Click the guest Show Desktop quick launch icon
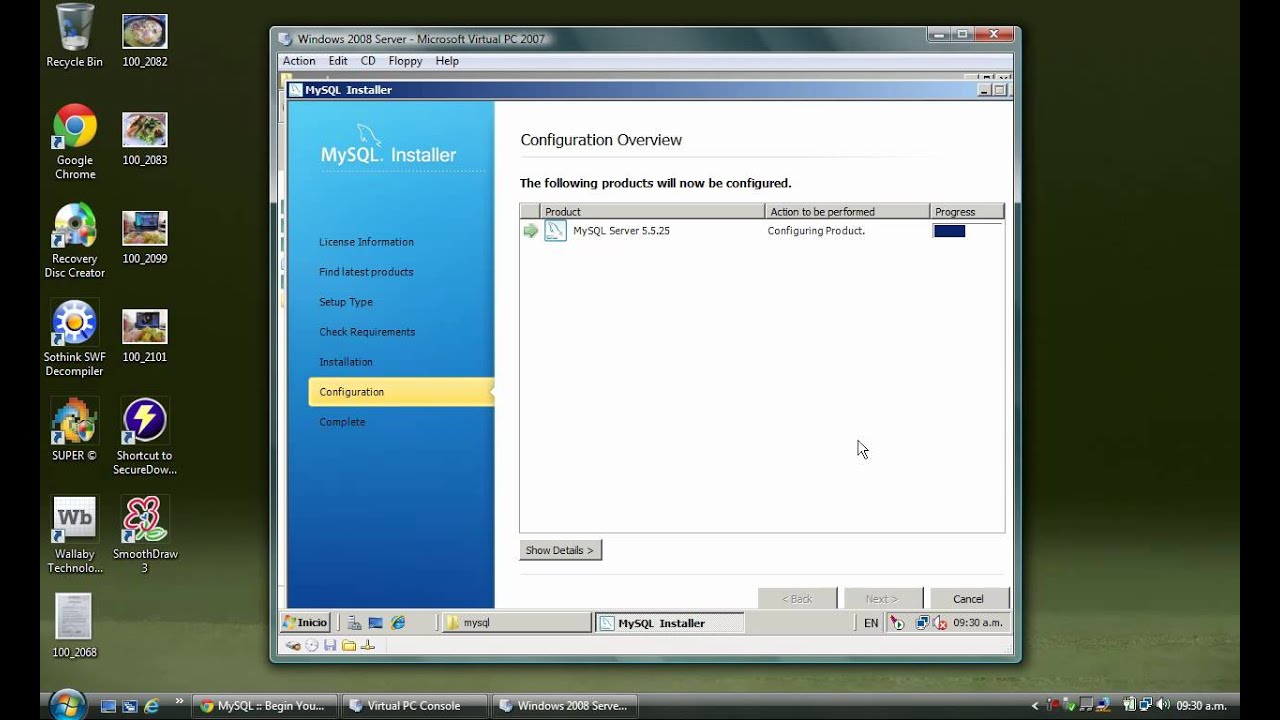This screenshot has width=1280, height=720. pyautogui.click(x=376, y=623)
